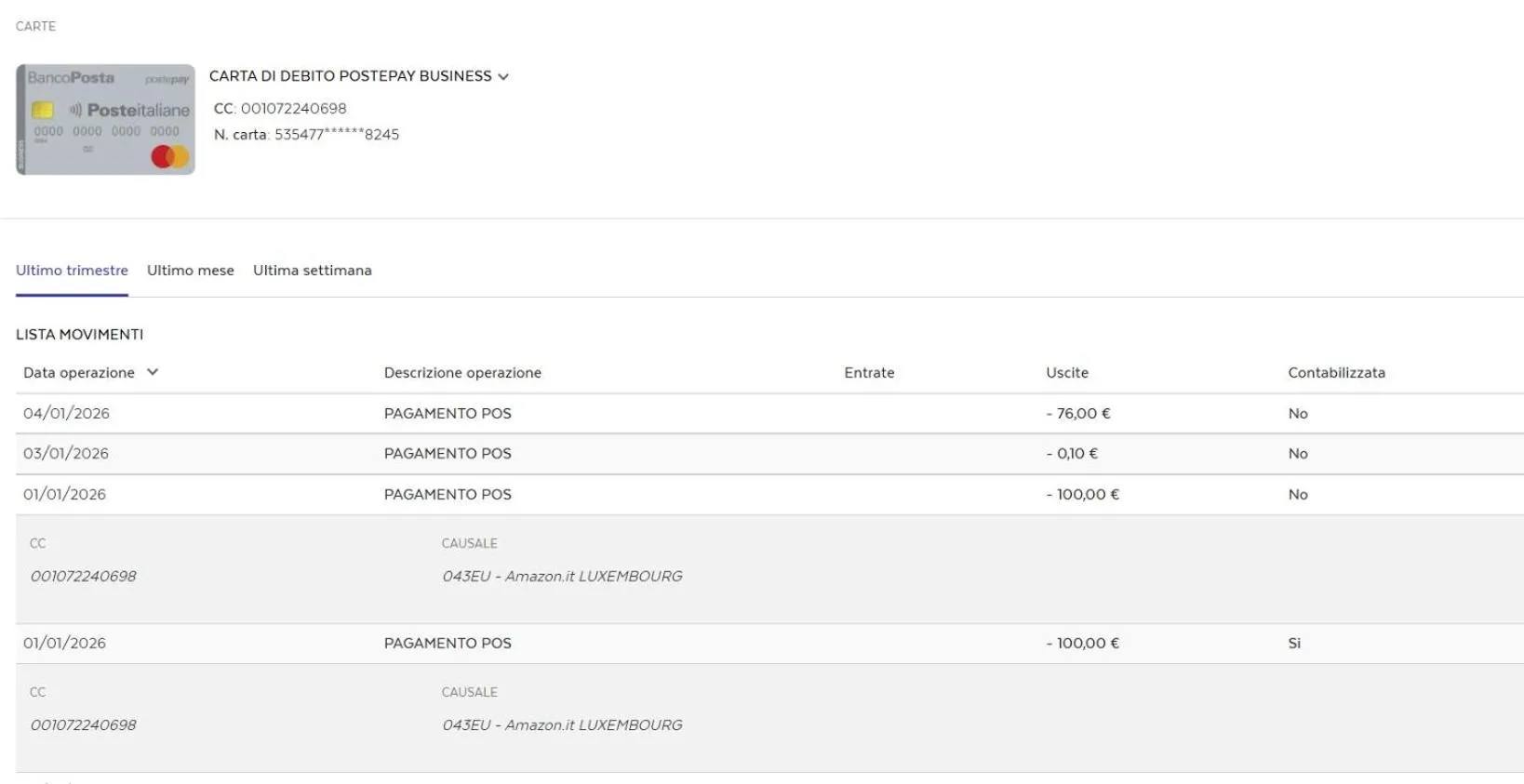
Task: Click the BancoPosta card image
Action: point(105,119)
